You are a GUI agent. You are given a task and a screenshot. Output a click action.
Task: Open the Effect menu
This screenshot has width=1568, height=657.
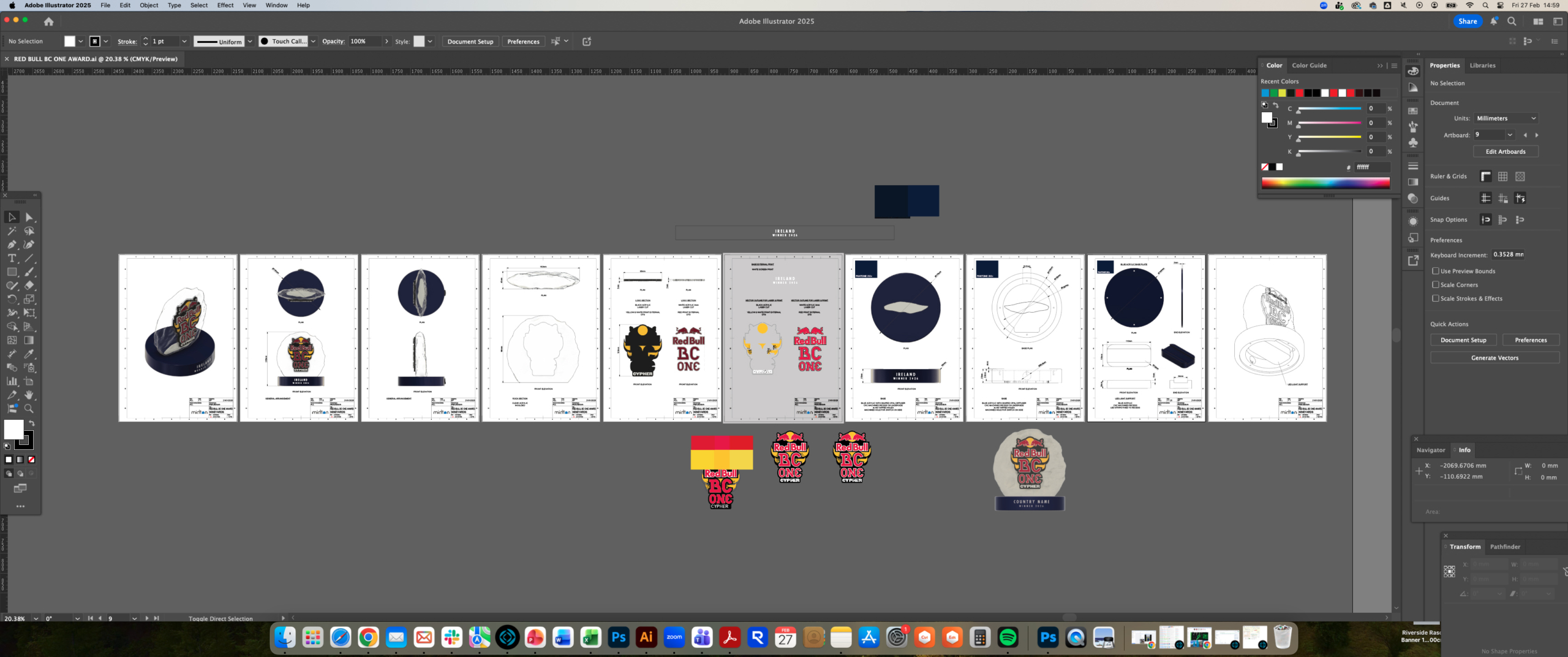click(x=225, y=6)
